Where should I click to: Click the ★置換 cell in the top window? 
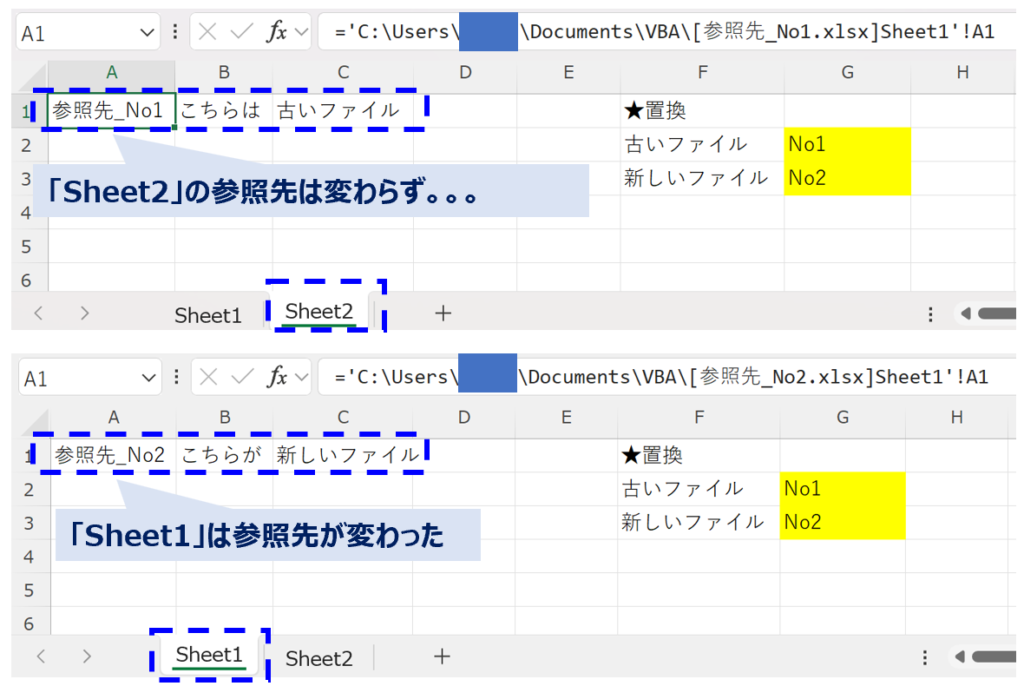pos(702,110)
